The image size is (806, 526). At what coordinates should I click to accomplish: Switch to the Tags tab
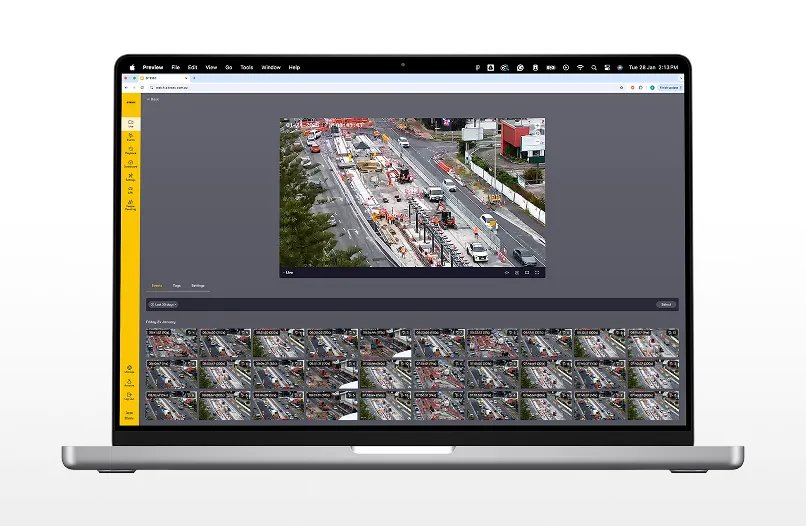pos(176,286)
